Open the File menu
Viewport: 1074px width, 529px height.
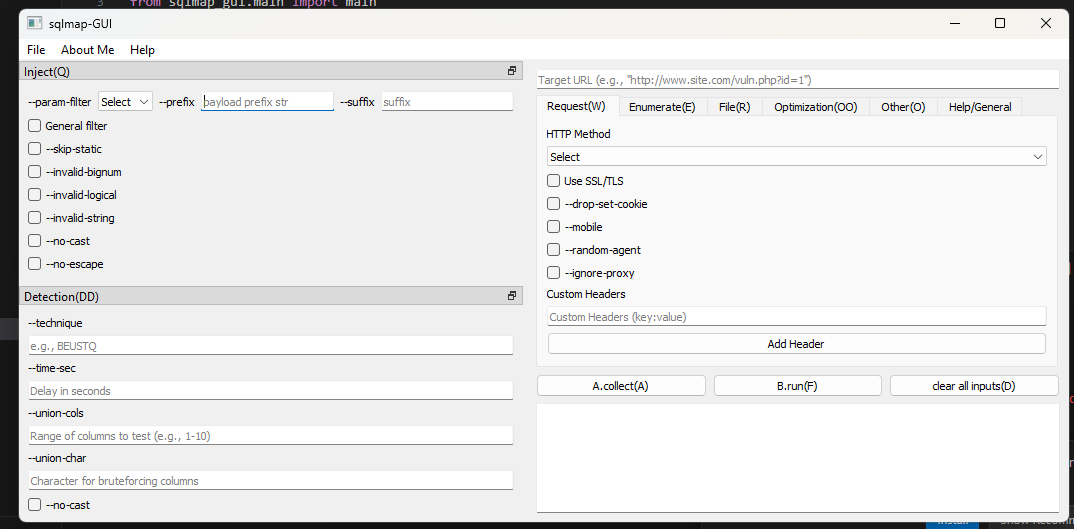36,50
